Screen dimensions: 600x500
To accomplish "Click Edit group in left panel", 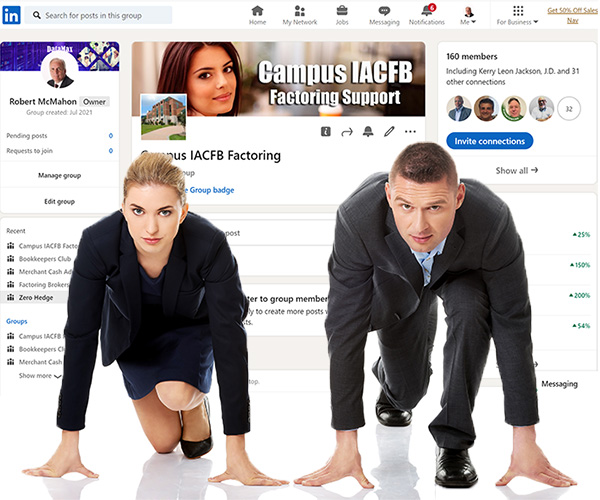I will point(59,201).
